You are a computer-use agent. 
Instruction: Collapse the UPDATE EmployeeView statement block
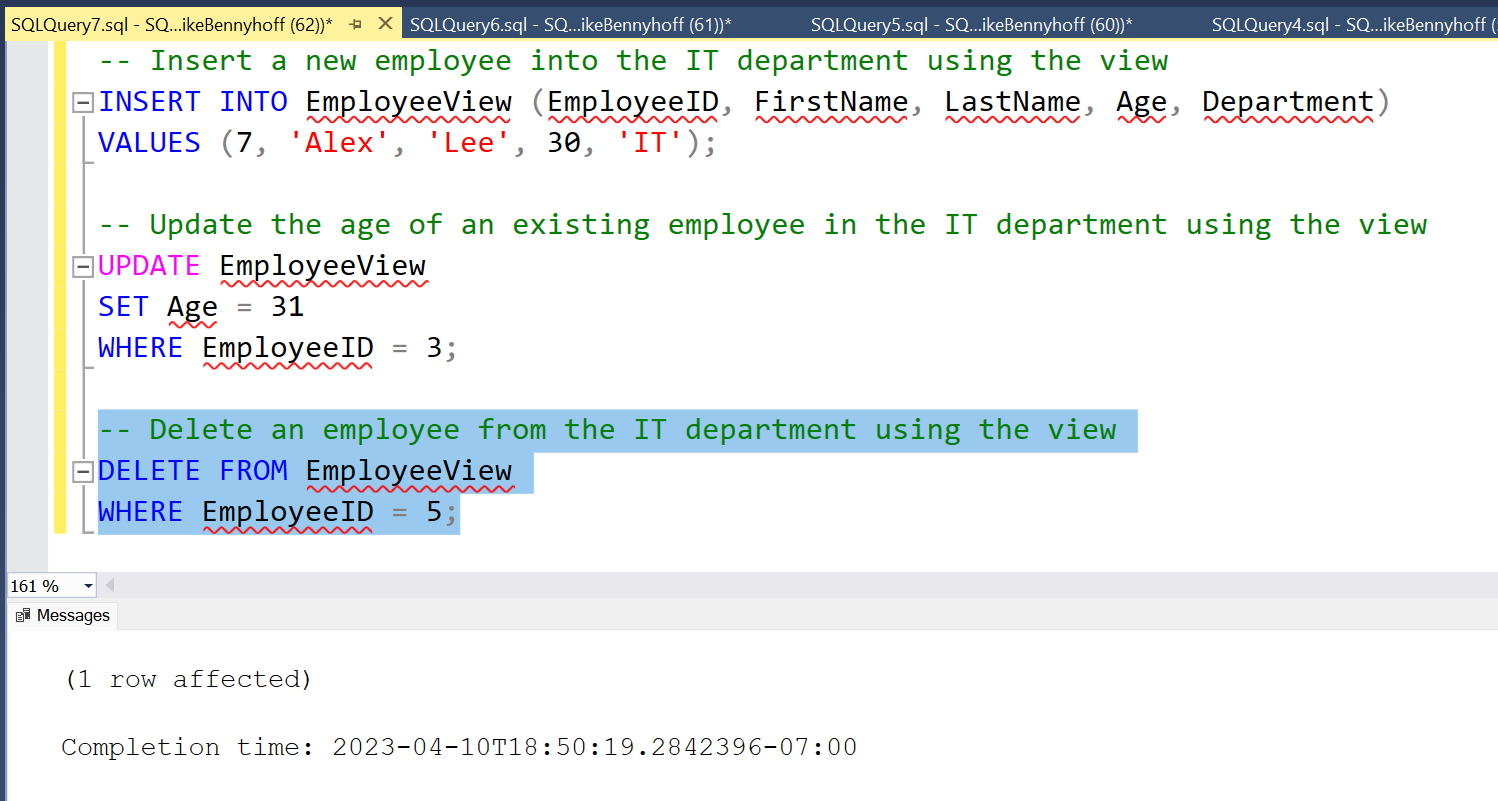click(x=83, y=266)
